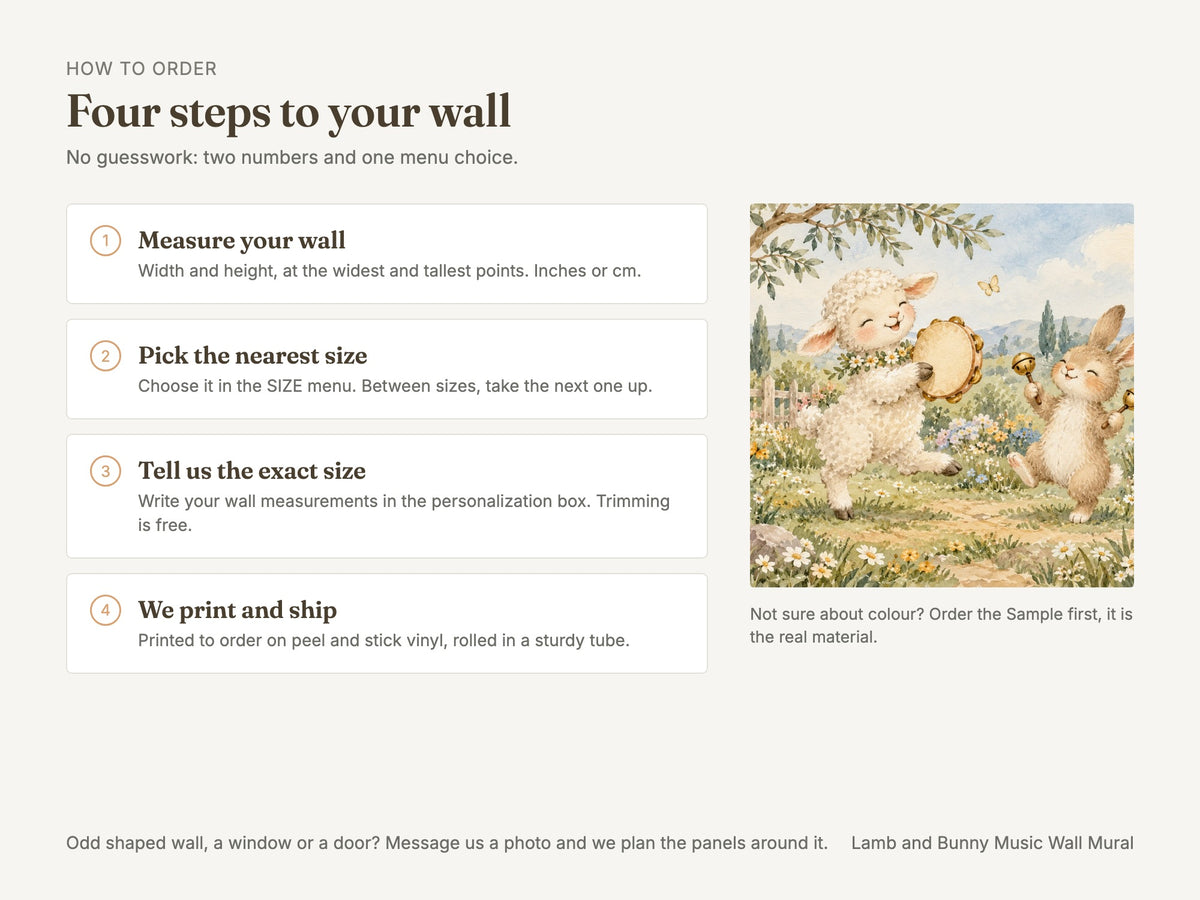Click the "HOW TO ORDER" label
This screenshot has height=900, width=1200.
pos(141,69)
